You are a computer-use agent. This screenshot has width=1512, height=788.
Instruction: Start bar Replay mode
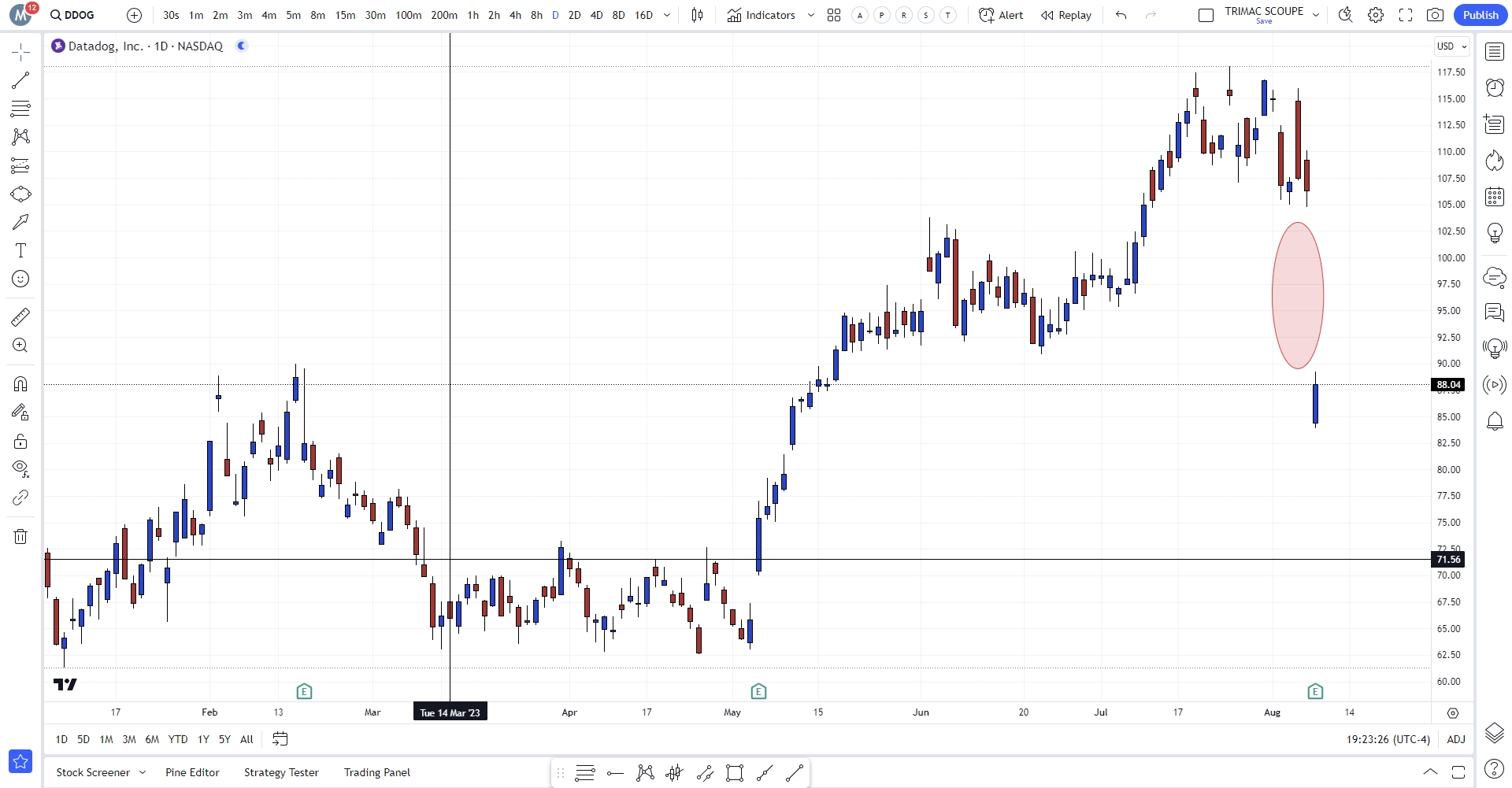tap(1066, 15)
